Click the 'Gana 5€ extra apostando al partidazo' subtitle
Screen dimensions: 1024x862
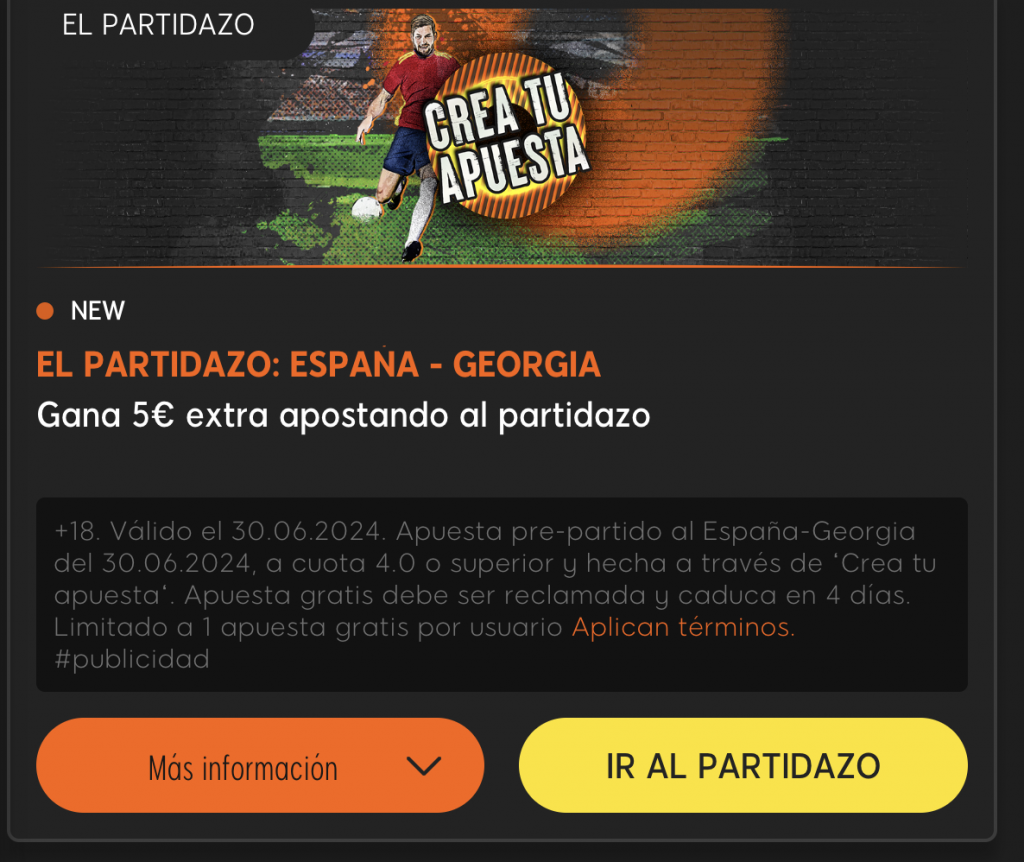pyautogui.click(x=344, y=416)
